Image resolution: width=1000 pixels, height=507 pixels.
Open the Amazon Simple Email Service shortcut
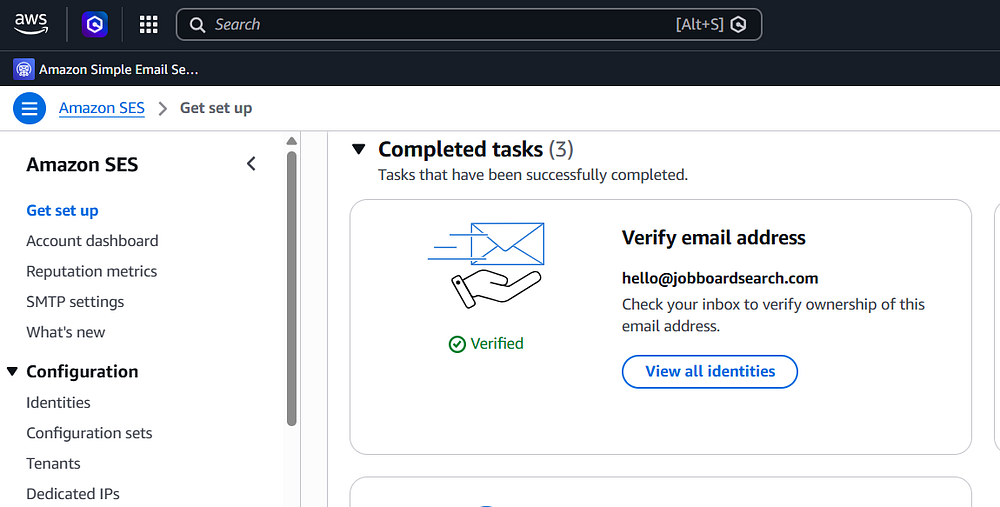(x=106, y=69)
